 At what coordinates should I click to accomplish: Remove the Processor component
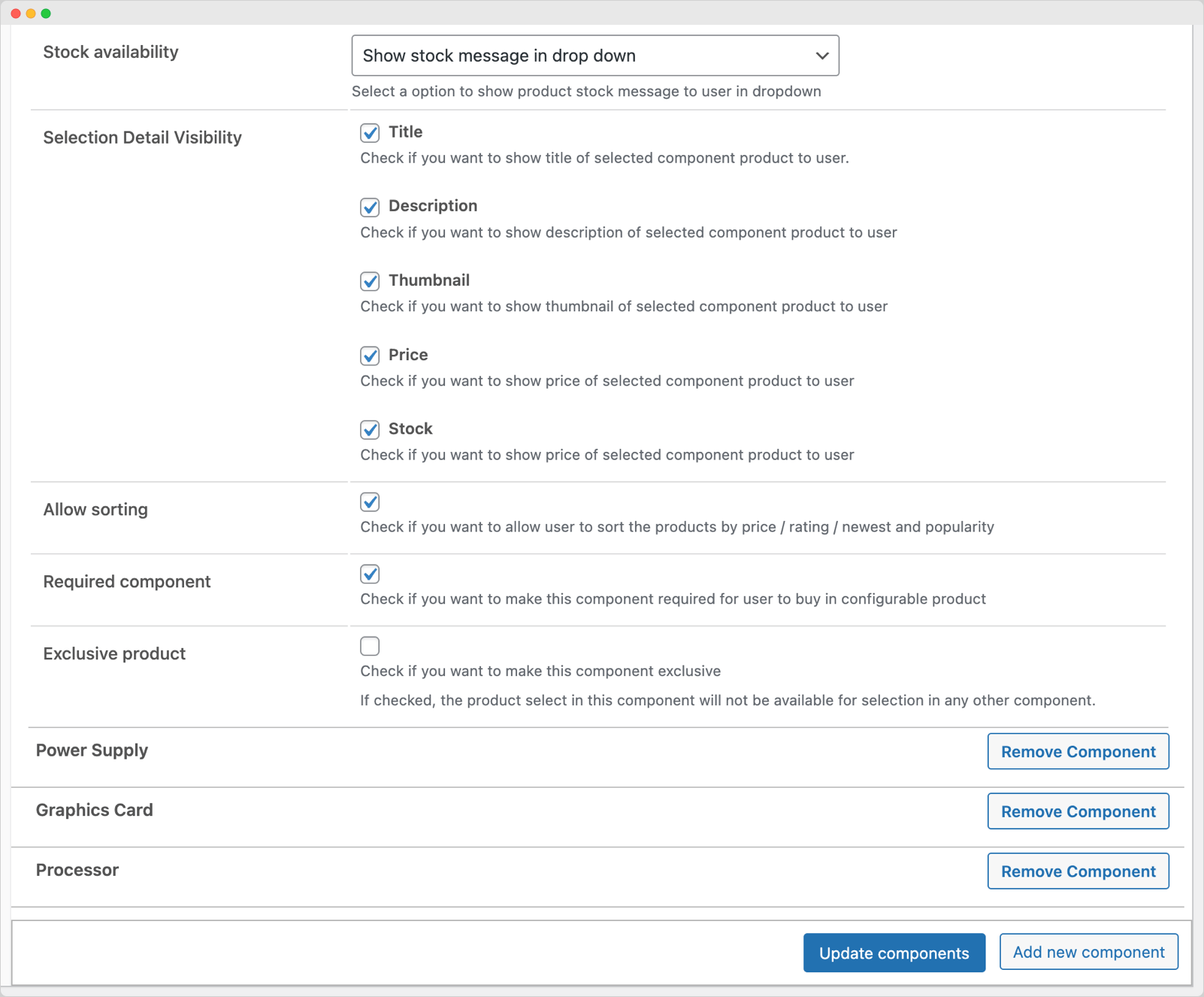pyautogui.click(x=1078, y=871)
